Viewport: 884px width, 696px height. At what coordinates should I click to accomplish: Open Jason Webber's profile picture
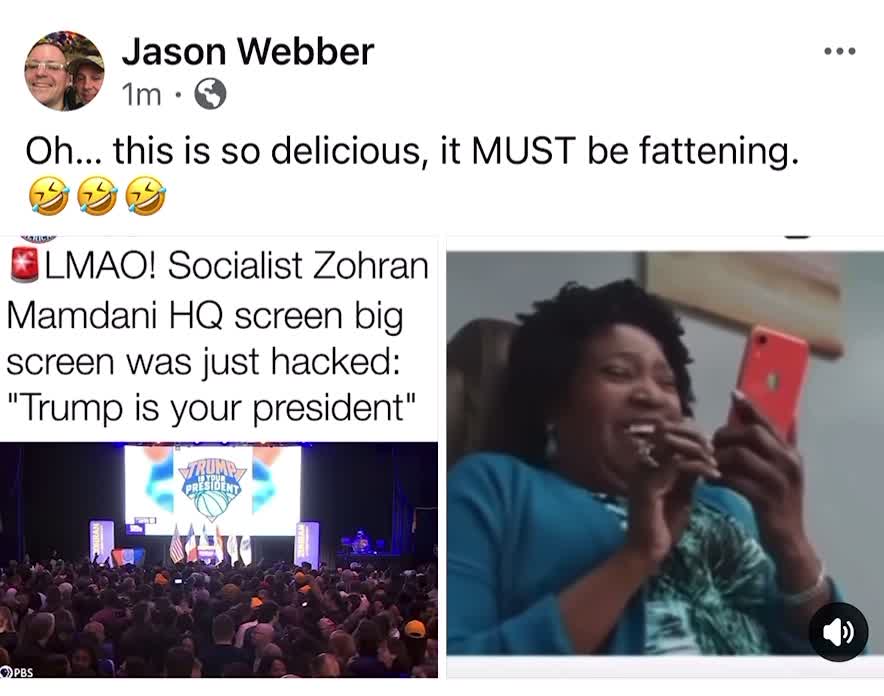[64, 70]
